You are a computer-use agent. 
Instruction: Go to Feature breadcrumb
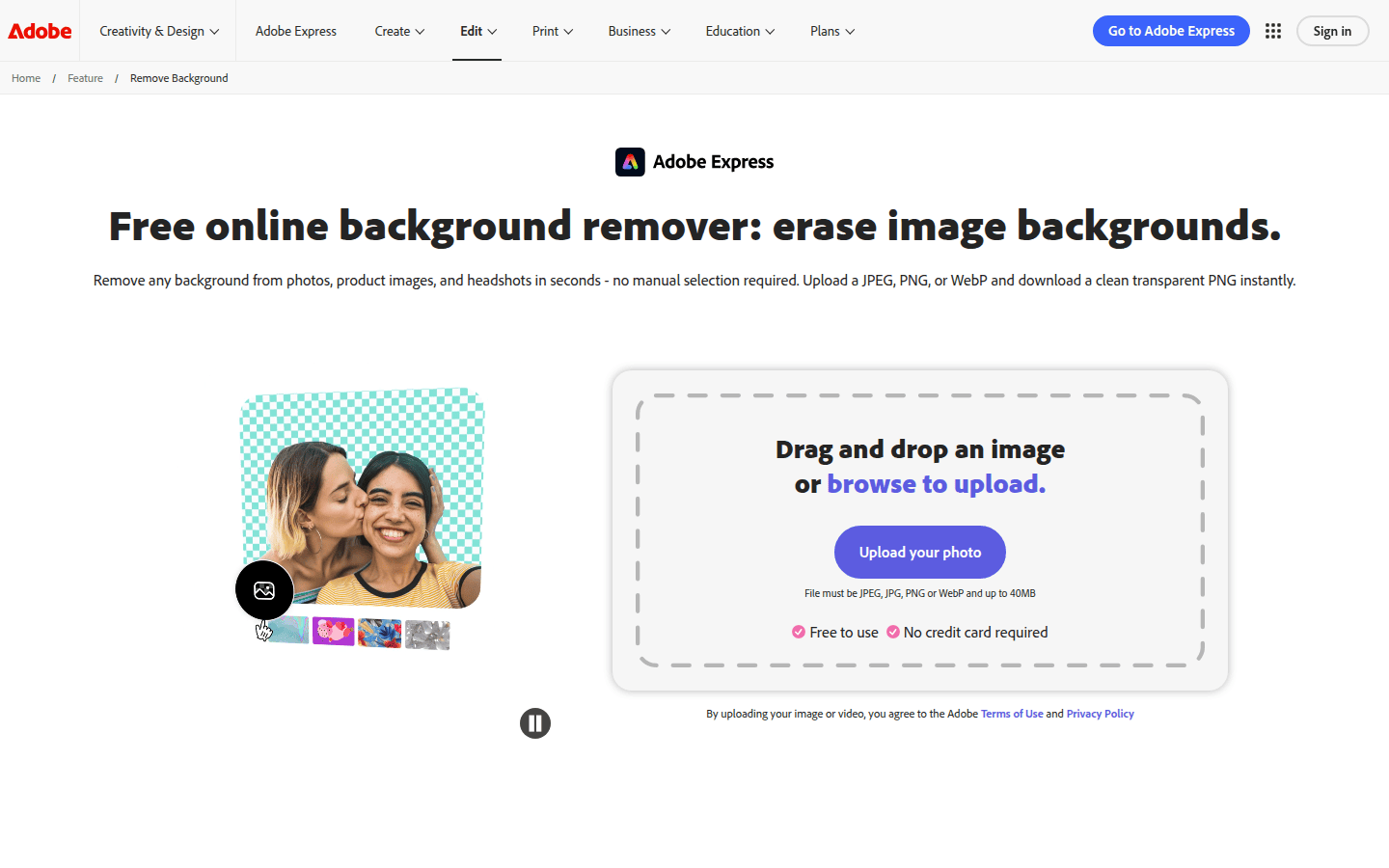pos(85,78)
